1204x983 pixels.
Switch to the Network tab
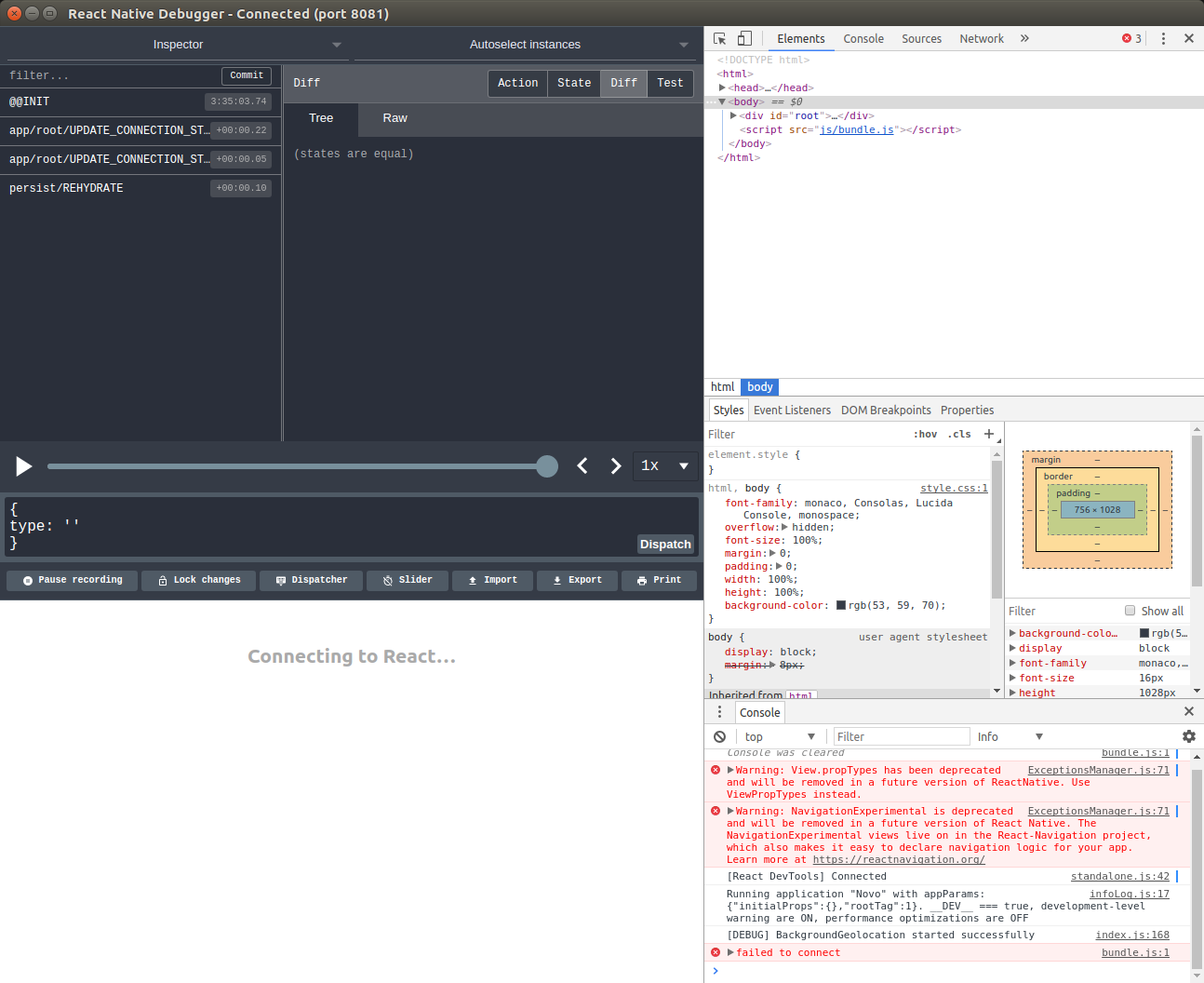[982, 38]
